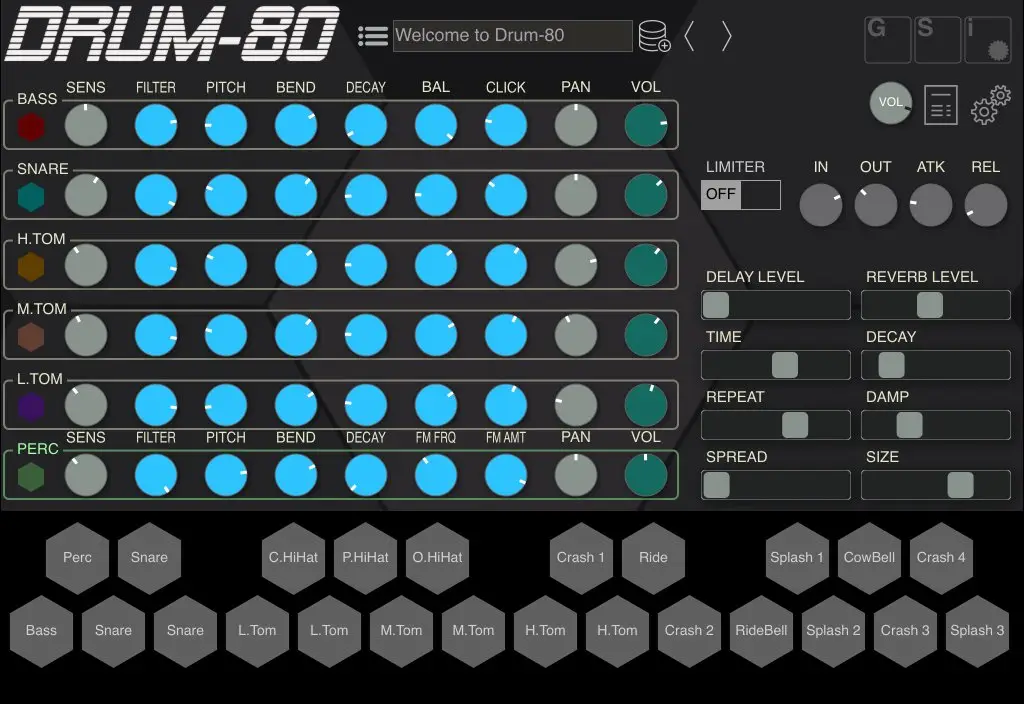Click the limiter OUT knob

click(876, 205)
